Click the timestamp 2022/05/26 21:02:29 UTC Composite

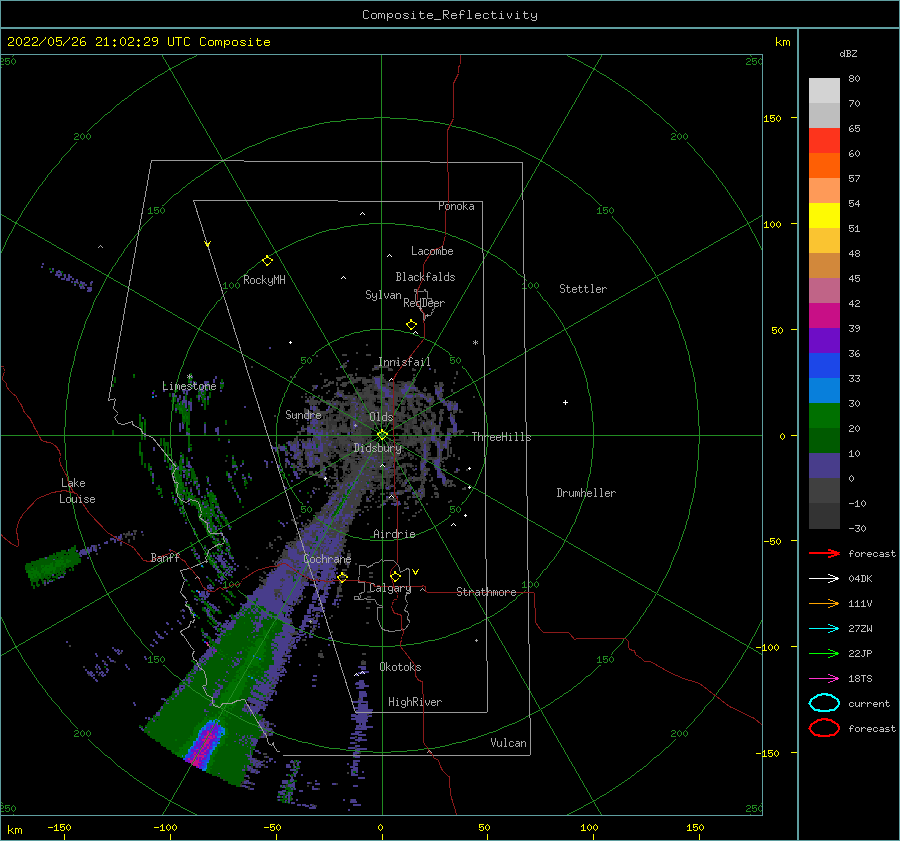click(138, 42)
